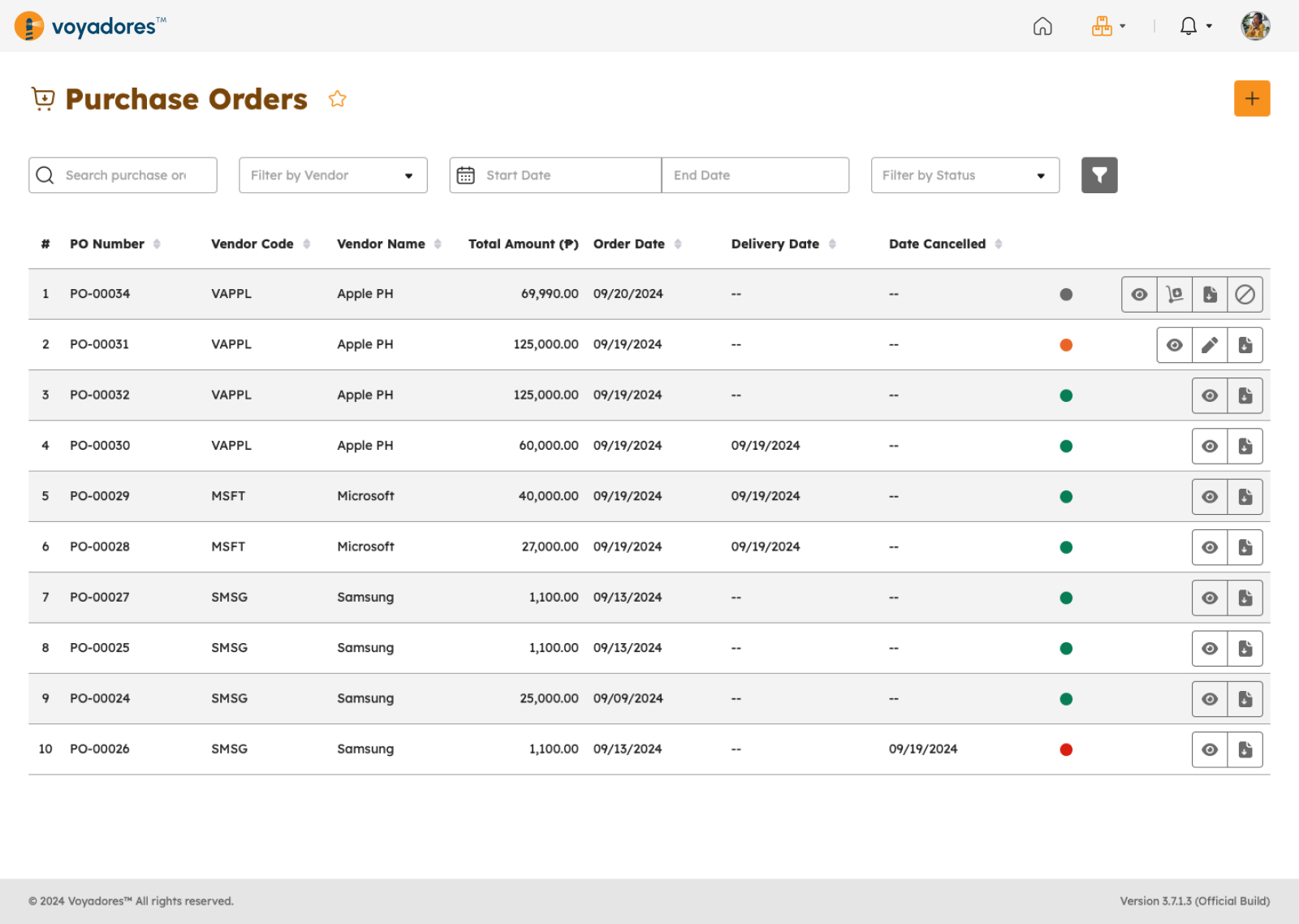Click order date 09/20/2024

click(x=628, y=294)
